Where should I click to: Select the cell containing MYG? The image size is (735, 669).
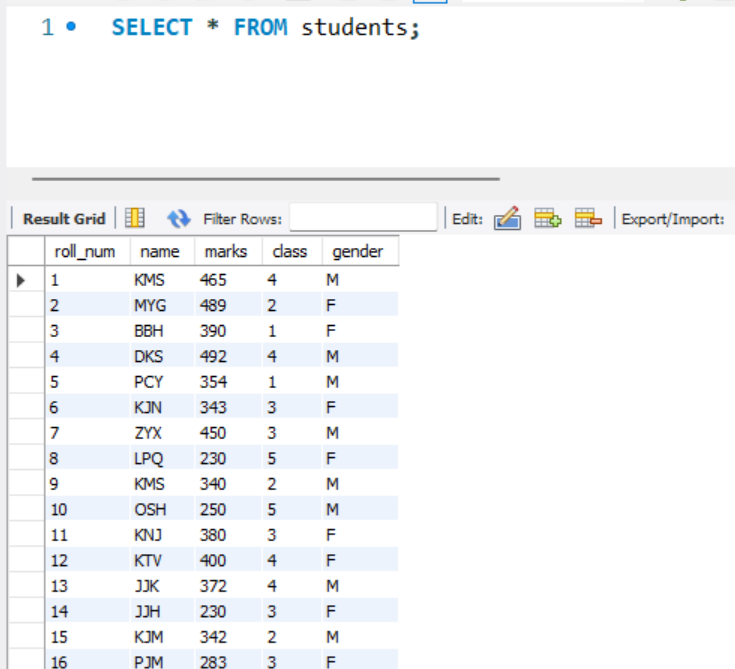tap(149, 305)
